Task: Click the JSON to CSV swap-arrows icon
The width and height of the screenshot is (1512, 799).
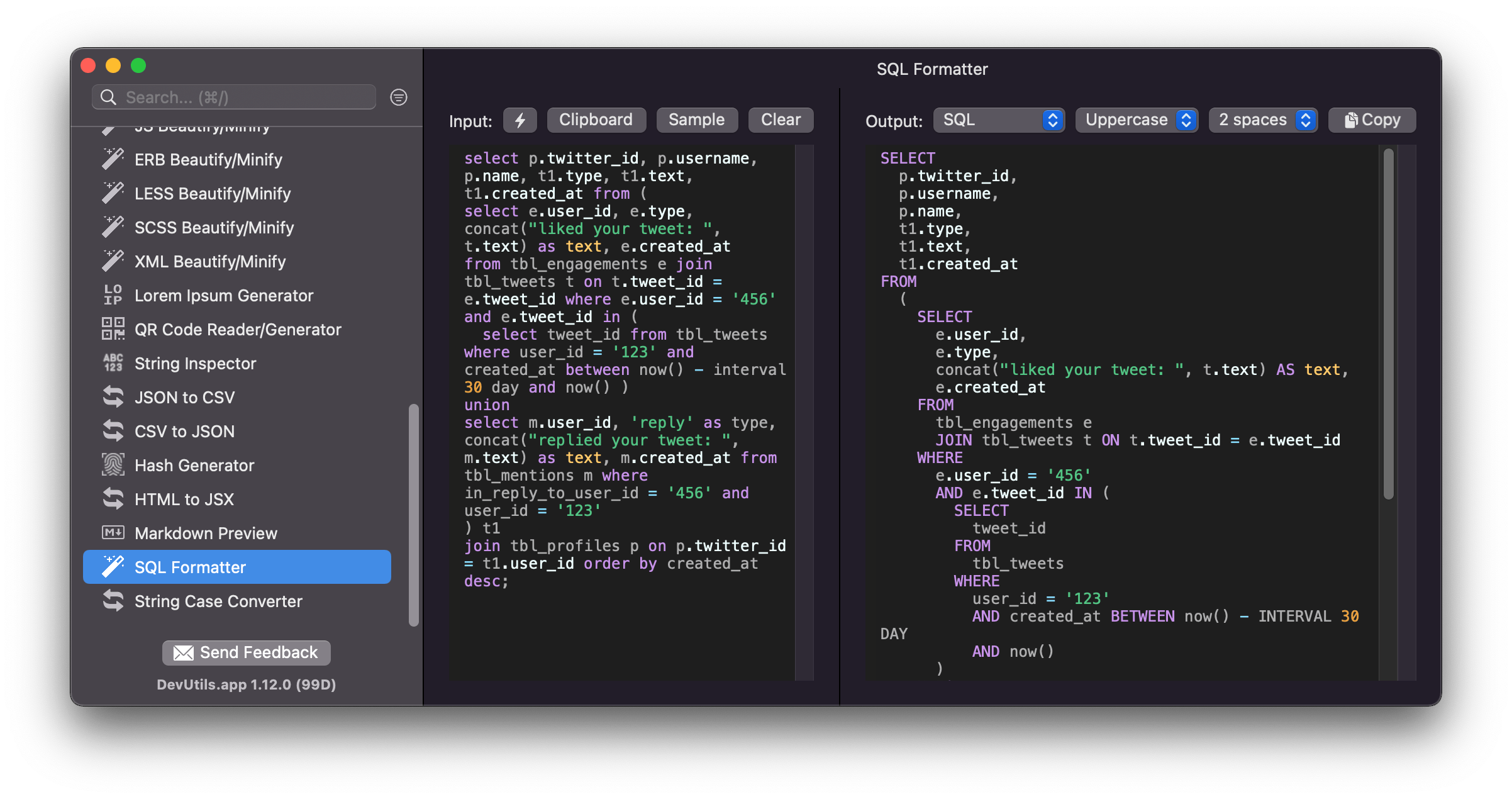Action: point(113,397)
